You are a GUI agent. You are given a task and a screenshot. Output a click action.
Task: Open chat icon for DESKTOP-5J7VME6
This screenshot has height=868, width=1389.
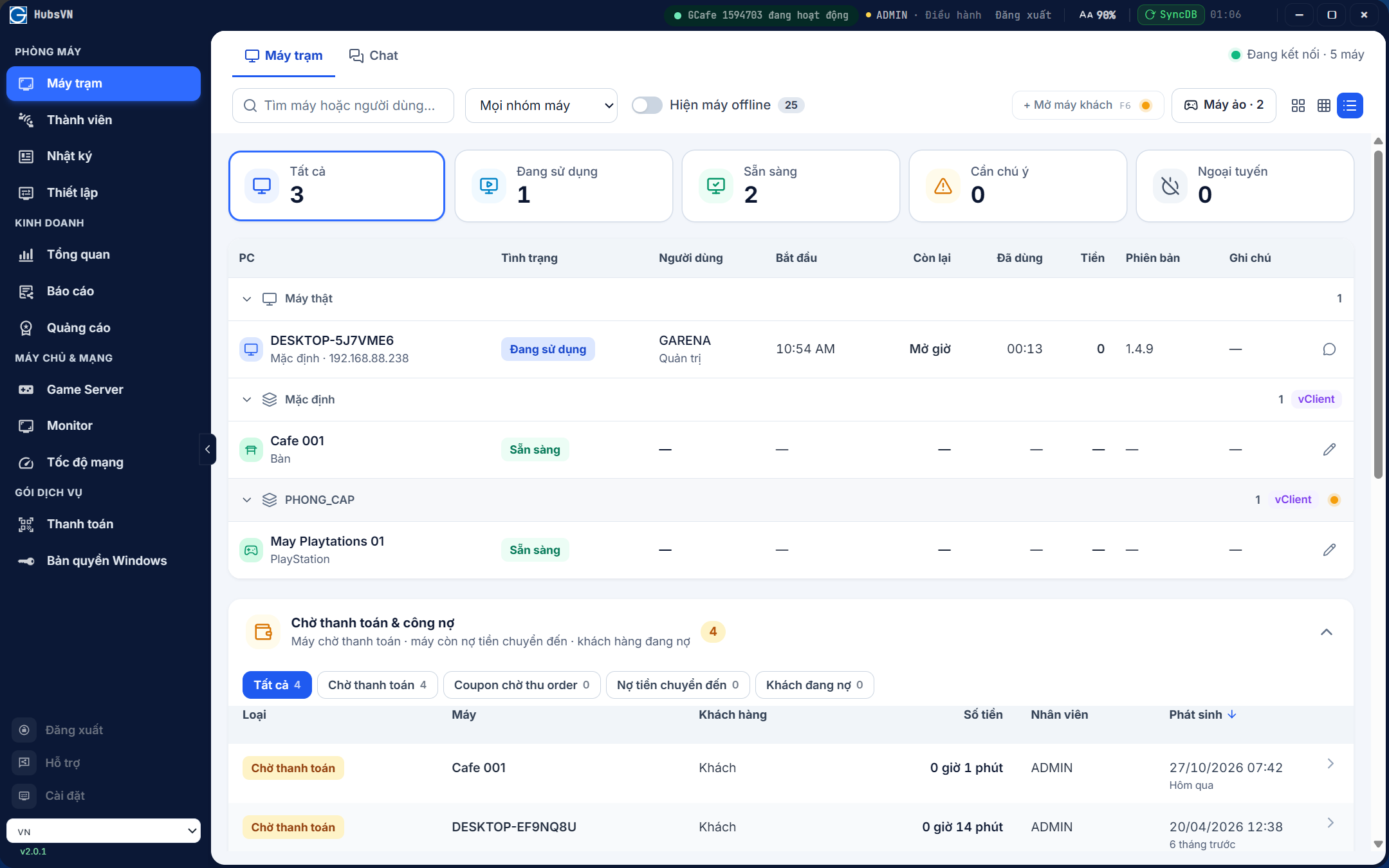1329,349
